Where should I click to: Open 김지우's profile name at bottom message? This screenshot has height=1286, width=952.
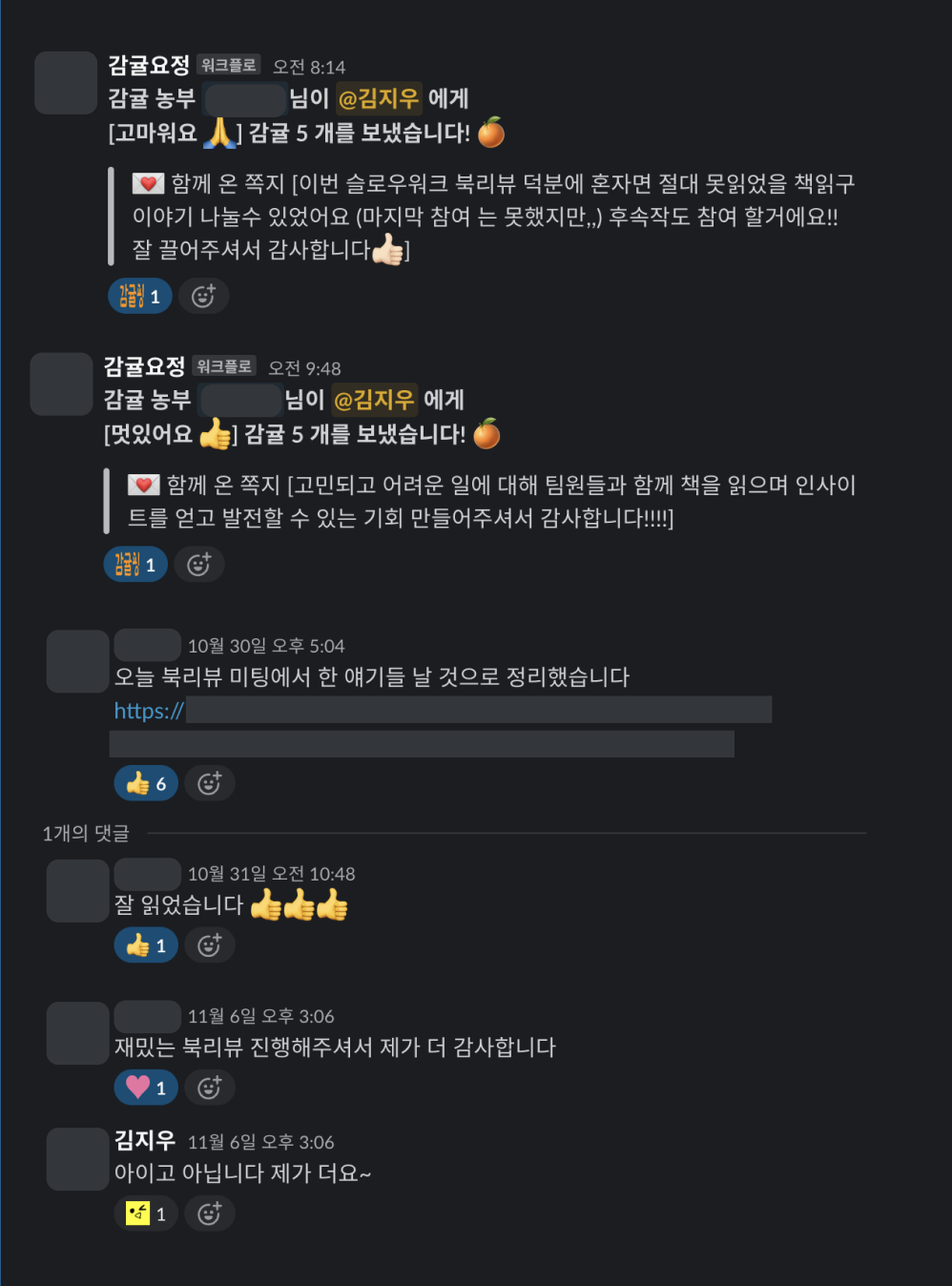145,1140
